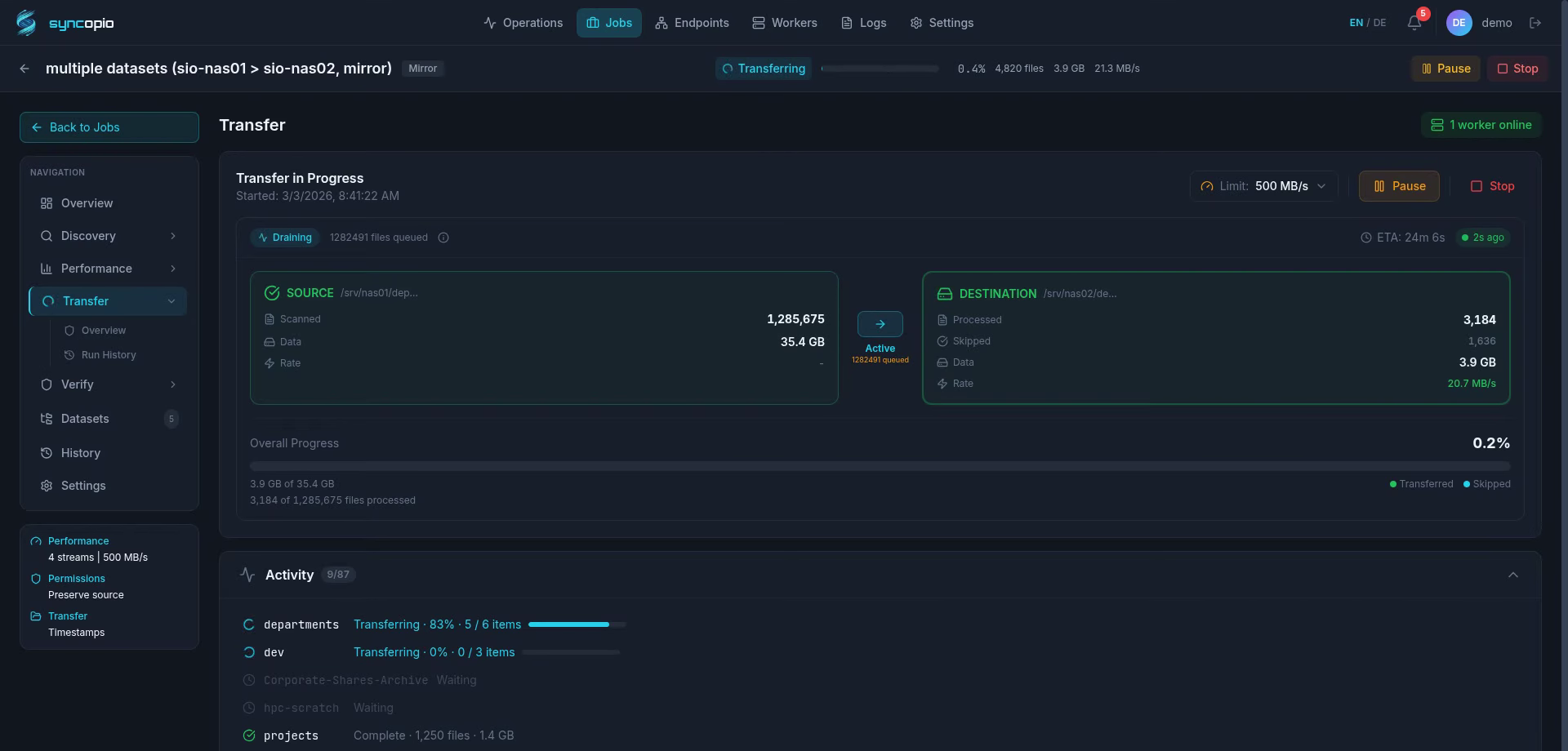Open the Workers tab

785,23
